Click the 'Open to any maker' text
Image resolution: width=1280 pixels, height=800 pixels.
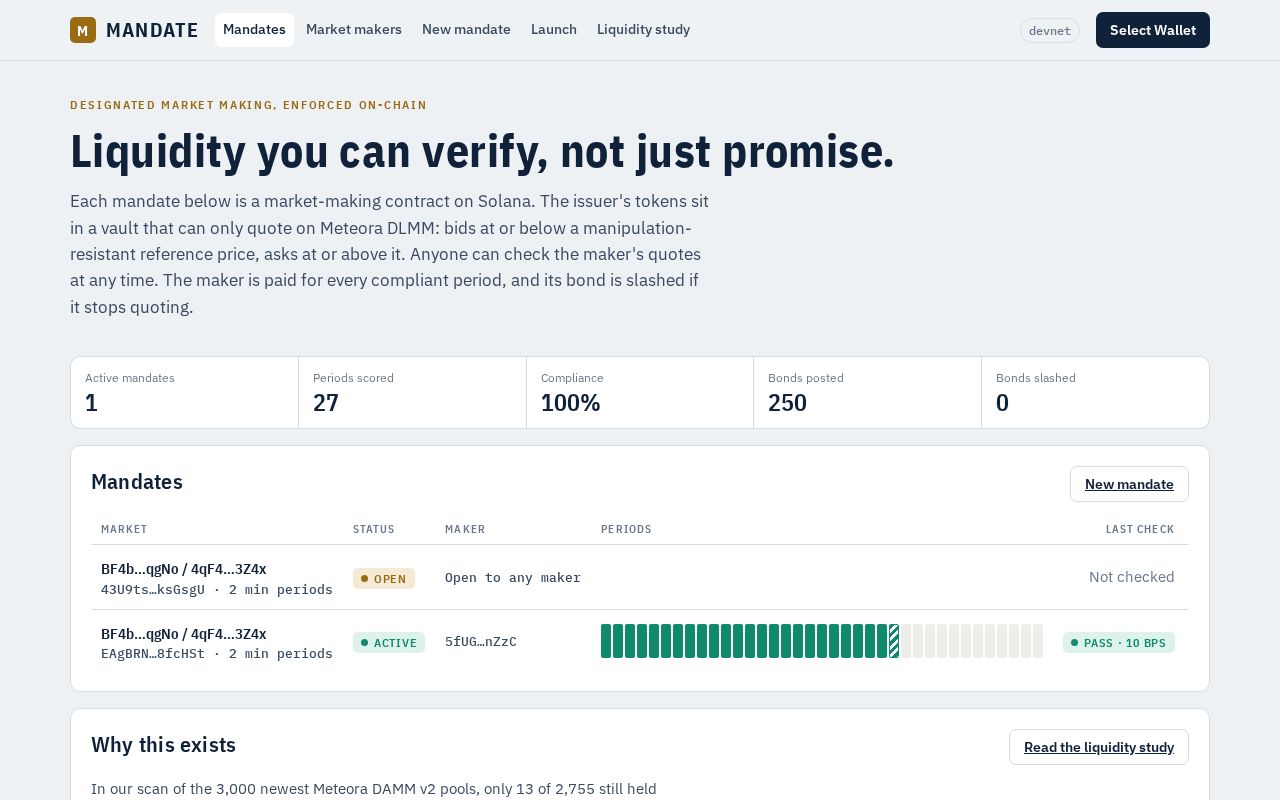pos(513,577)
